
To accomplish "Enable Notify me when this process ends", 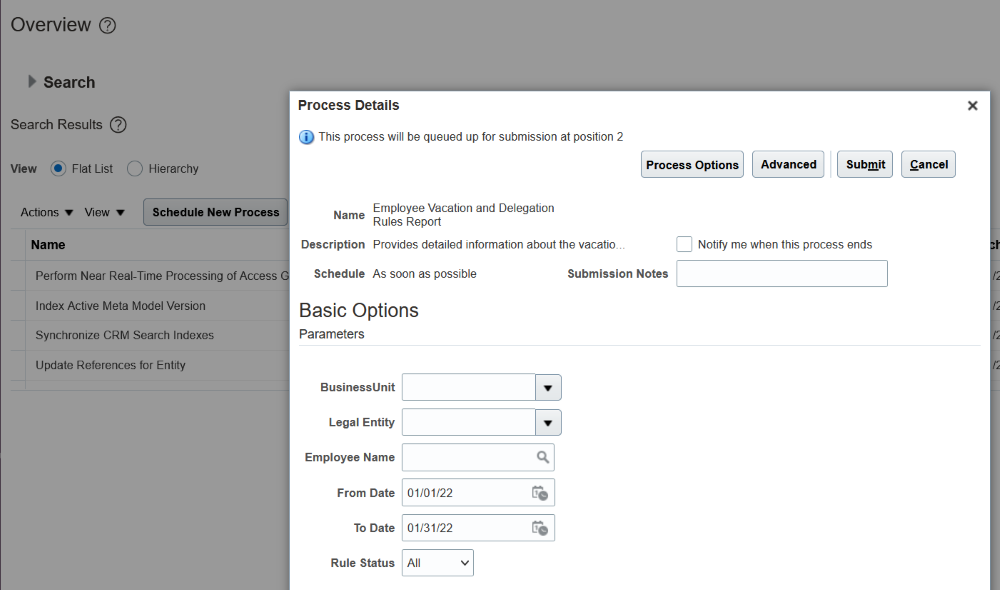I will pos(684,244).
